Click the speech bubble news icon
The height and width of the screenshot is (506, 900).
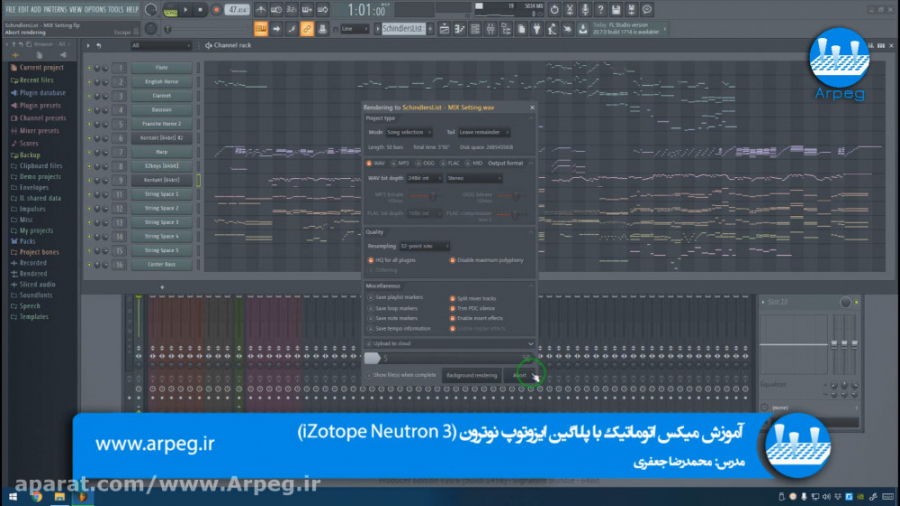point(647,10)
